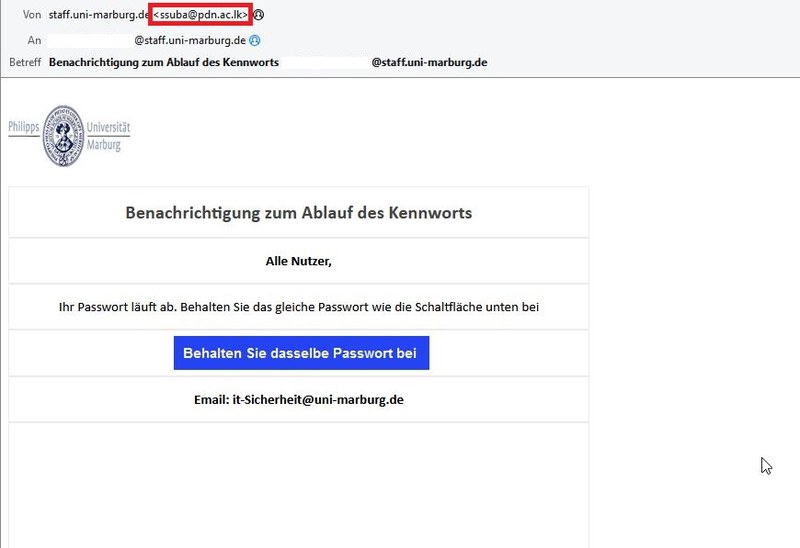Click the Philipps Universität Marburg logo
This screenshot has width=800, height=548.
point(69,136)
